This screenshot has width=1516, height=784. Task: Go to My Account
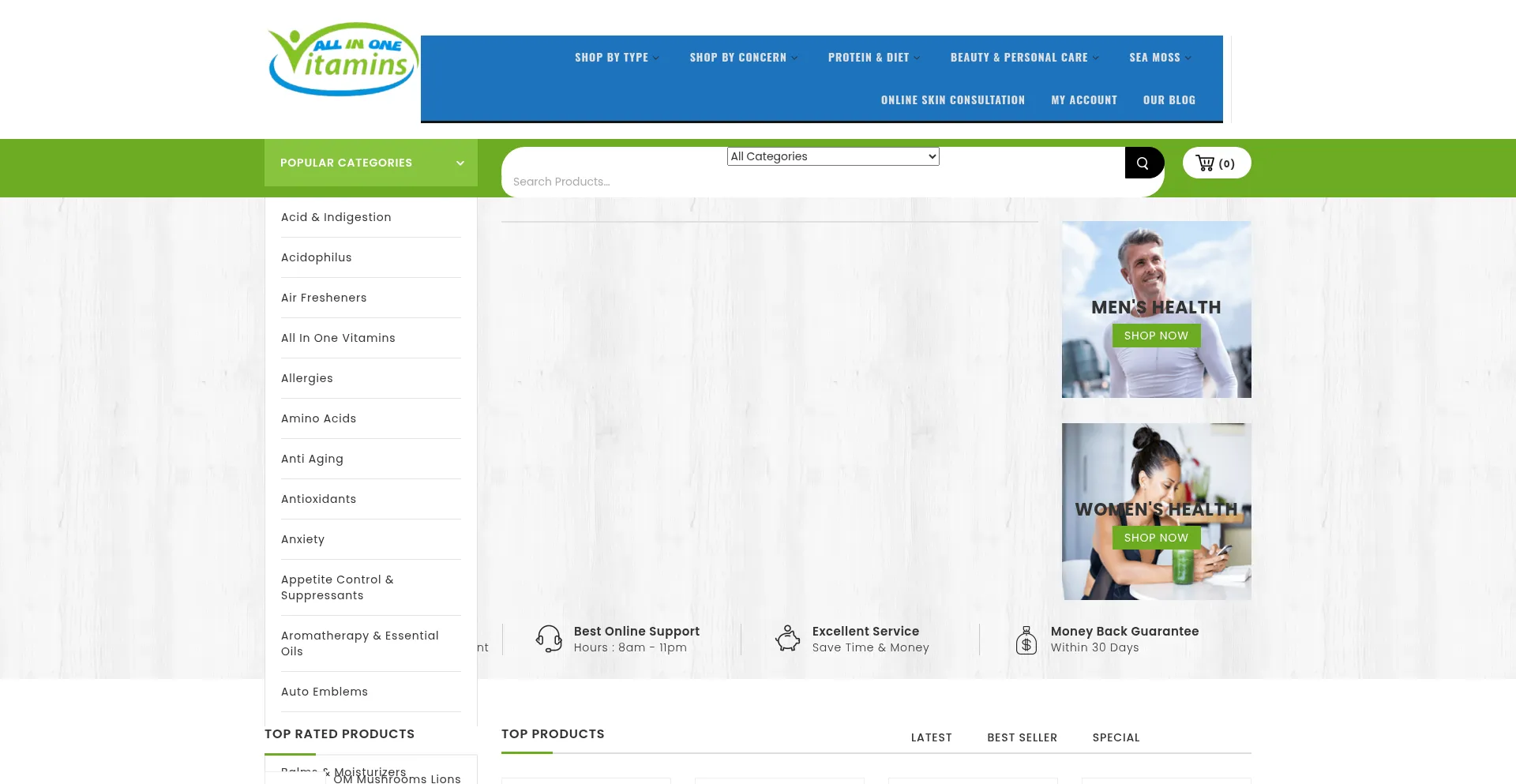1084,99
